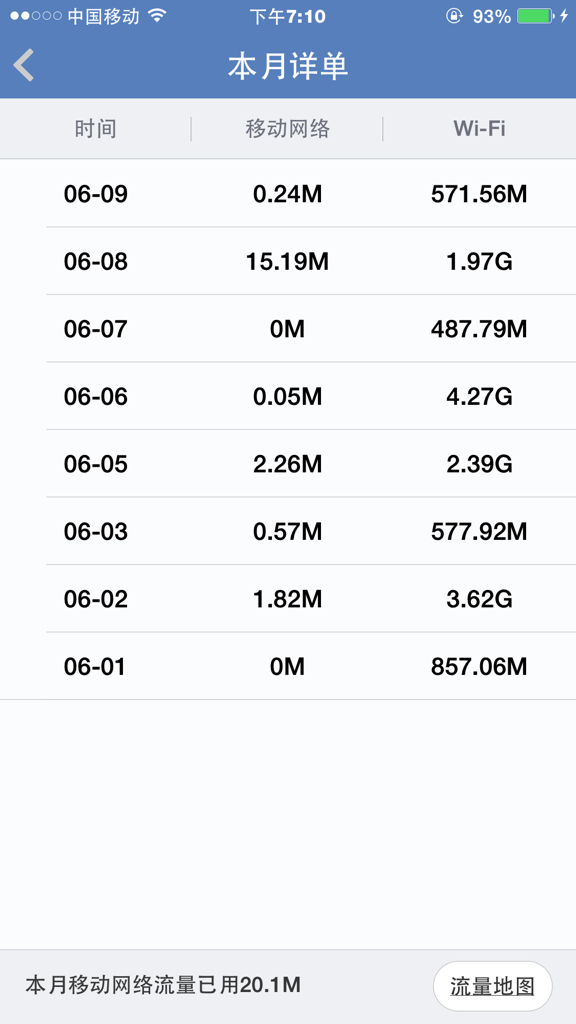Select 15.19M mobile data value

(x=287, y=262)
